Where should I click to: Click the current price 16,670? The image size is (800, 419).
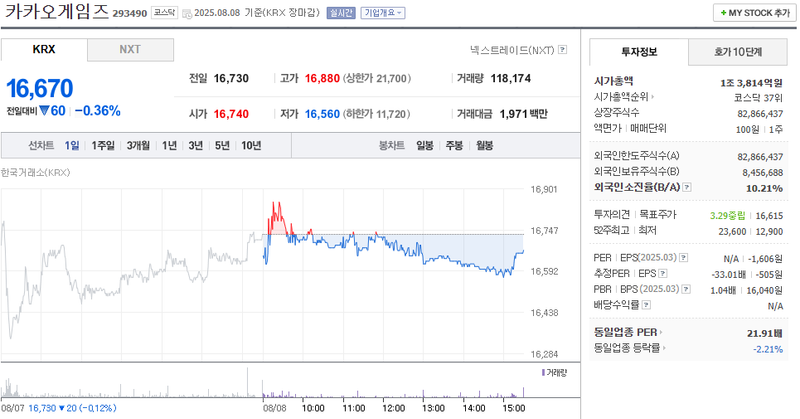pyautogui.click(x=40, y=88)
